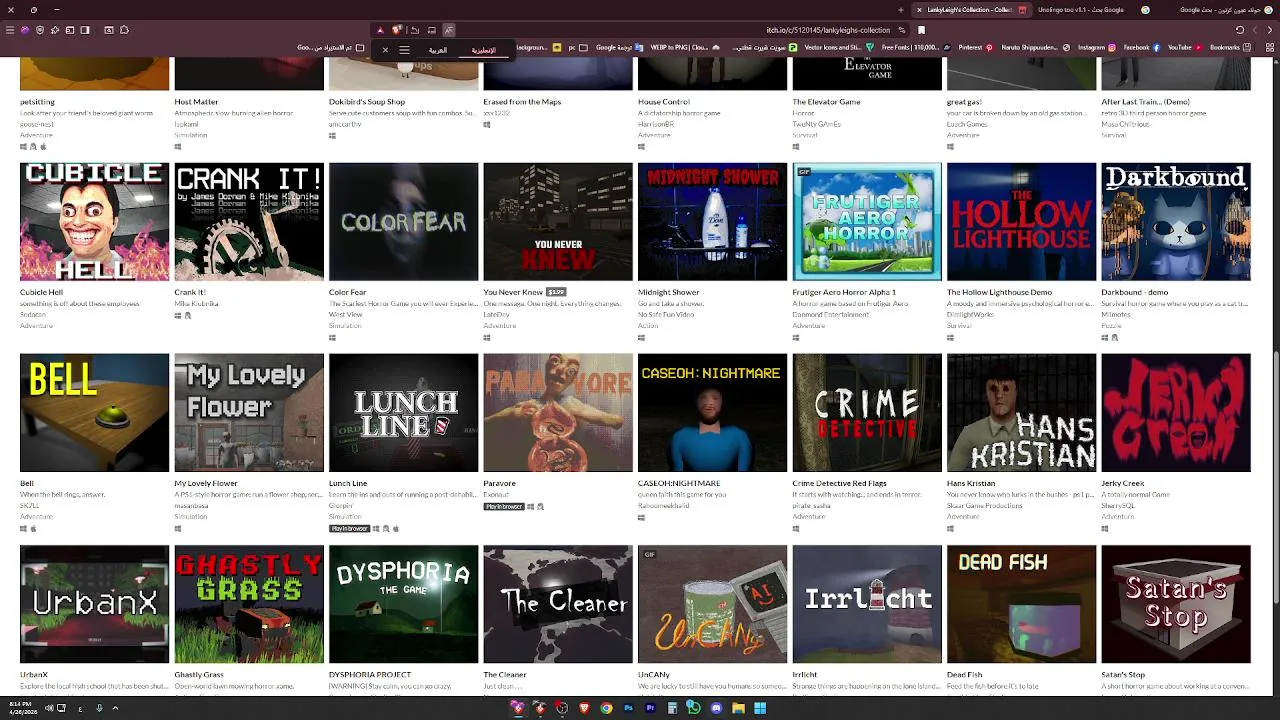Click the translate page icon in address bar

point(449,30)
